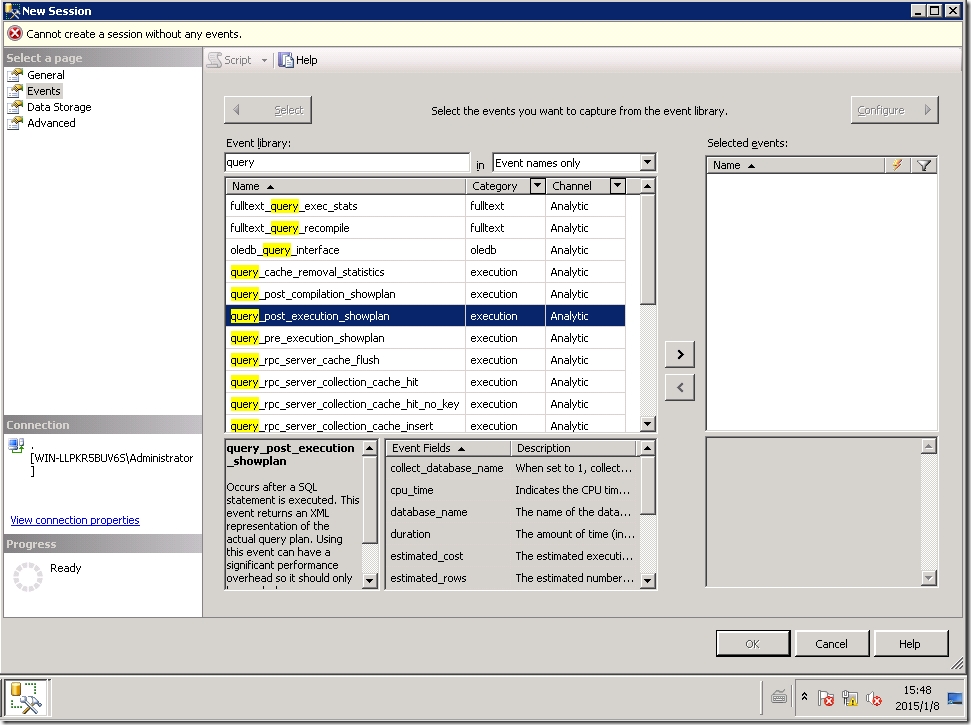Click event library scroll down arrow

tap(648, 424)
